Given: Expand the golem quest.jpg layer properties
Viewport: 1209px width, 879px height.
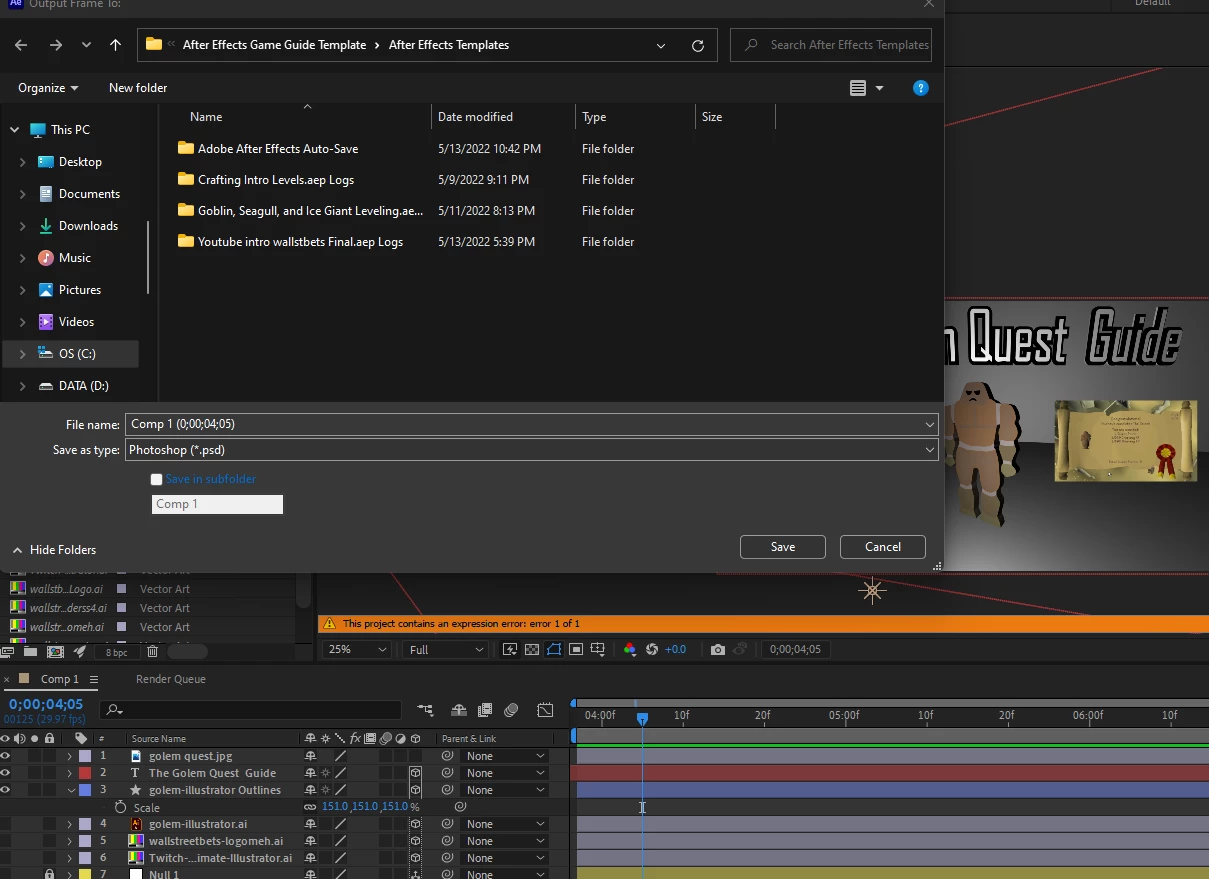Looking at the screenshot, I should [x=70, y=756].
